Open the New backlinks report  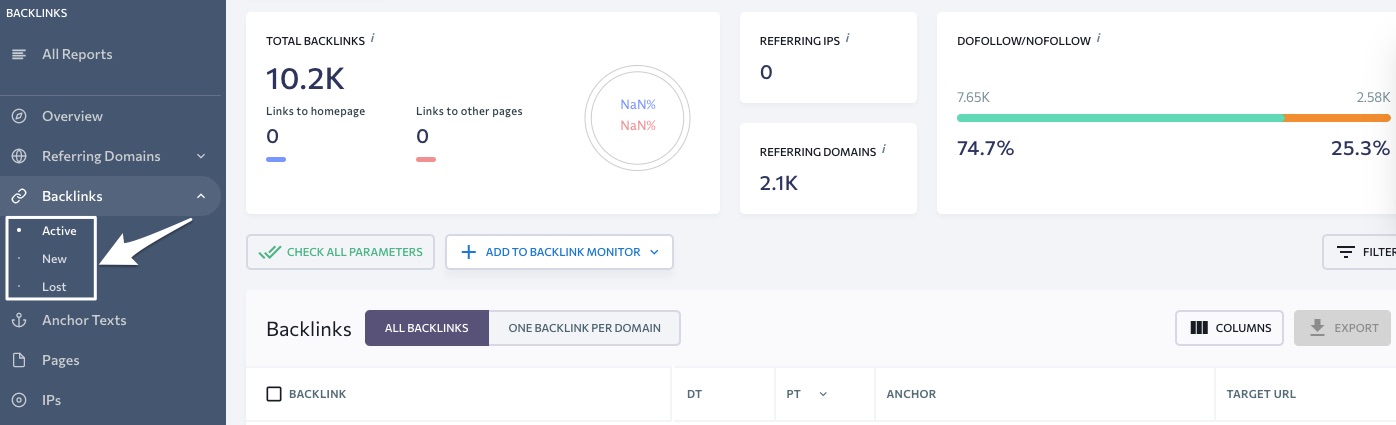[x=54, y=258]
